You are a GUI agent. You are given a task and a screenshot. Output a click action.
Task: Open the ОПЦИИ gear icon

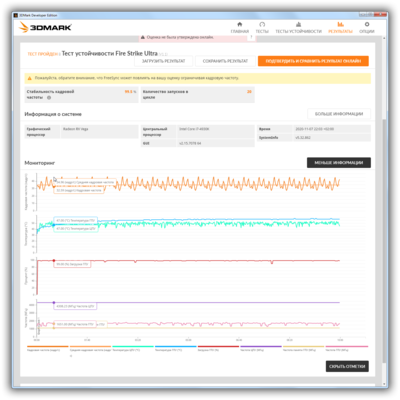pyautogui.click(x=367, y=24)
